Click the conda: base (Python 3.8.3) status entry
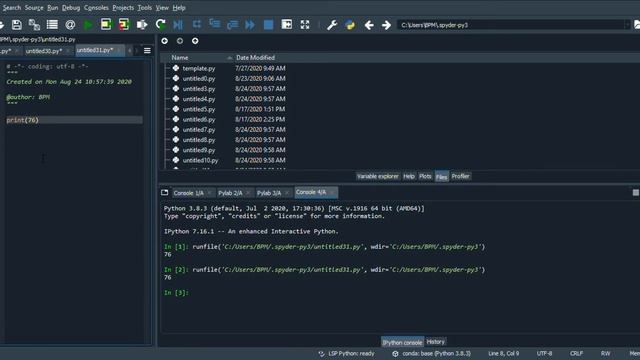640x360 pixels. [x=431, y=353]
